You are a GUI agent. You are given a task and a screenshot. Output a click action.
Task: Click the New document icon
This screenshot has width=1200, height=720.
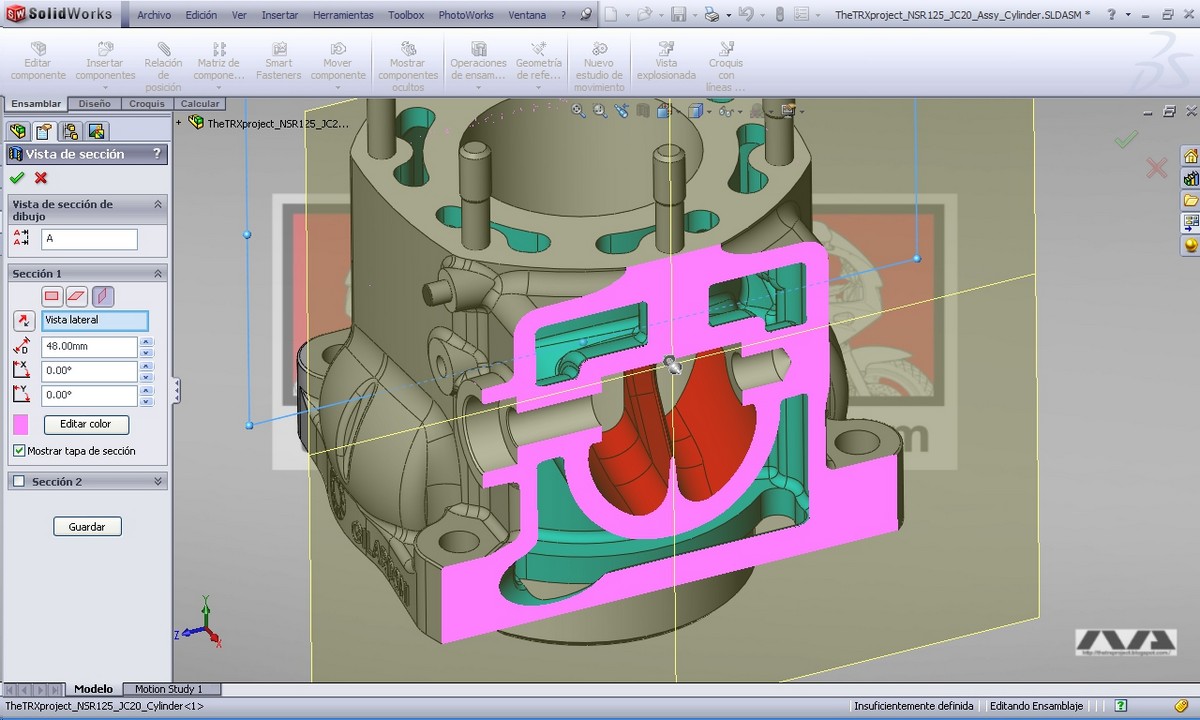pos(610,15)
